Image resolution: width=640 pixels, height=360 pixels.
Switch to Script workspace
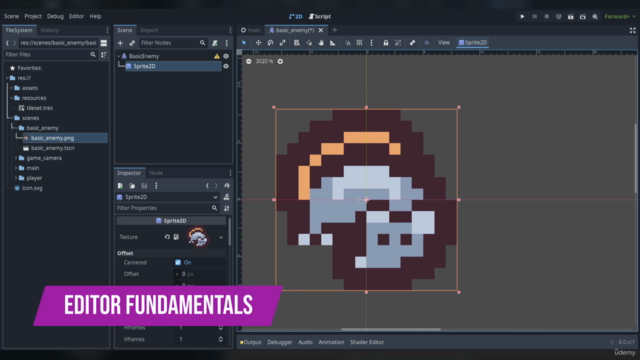pyautogui.click(x=320, y=16)
